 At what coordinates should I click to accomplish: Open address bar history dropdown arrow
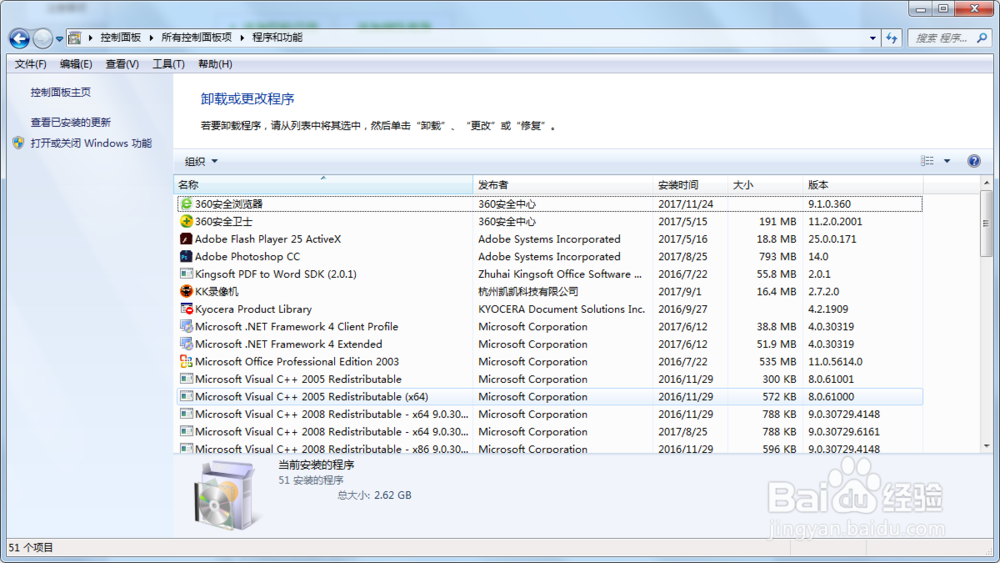(x=872, y=38)
